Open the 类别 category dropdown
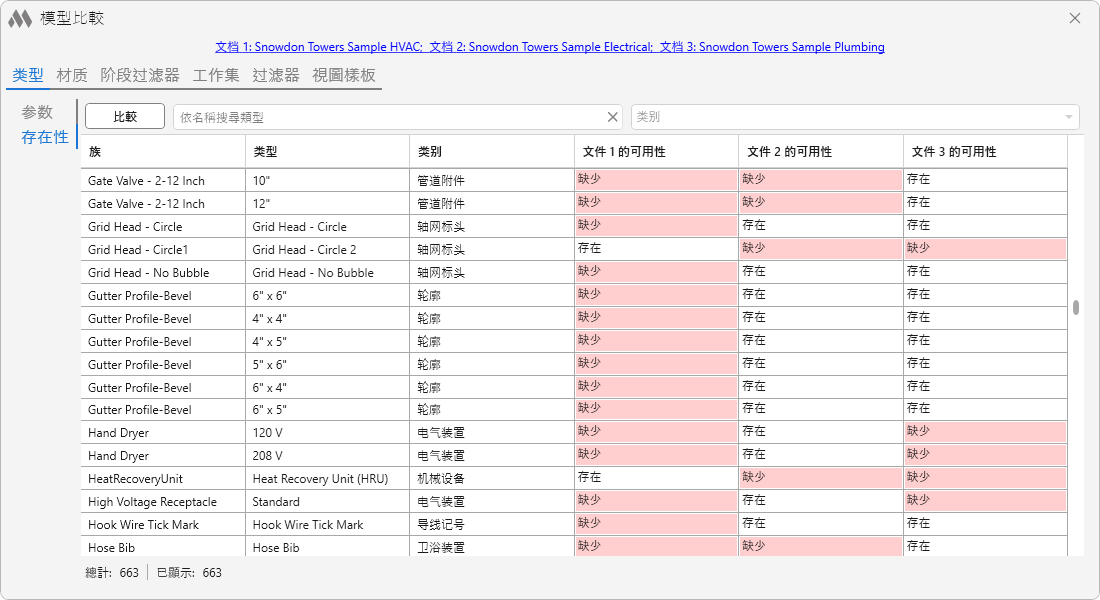Screen dimensions: 1100x600 coord(855,117)
